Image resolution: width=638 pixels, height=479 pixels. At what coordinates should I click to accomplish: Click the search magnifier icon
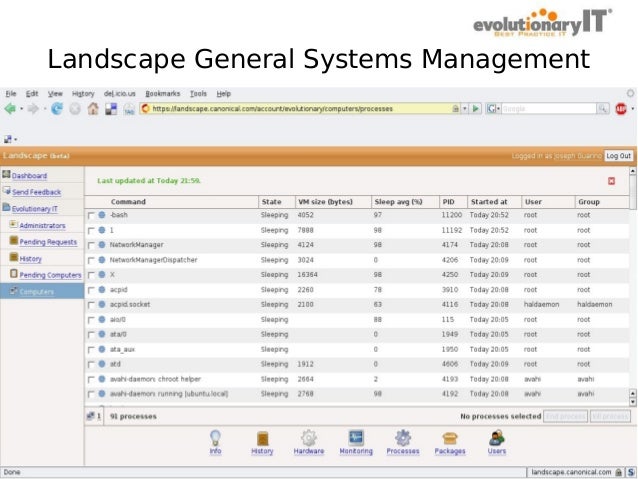pos(603,109)
